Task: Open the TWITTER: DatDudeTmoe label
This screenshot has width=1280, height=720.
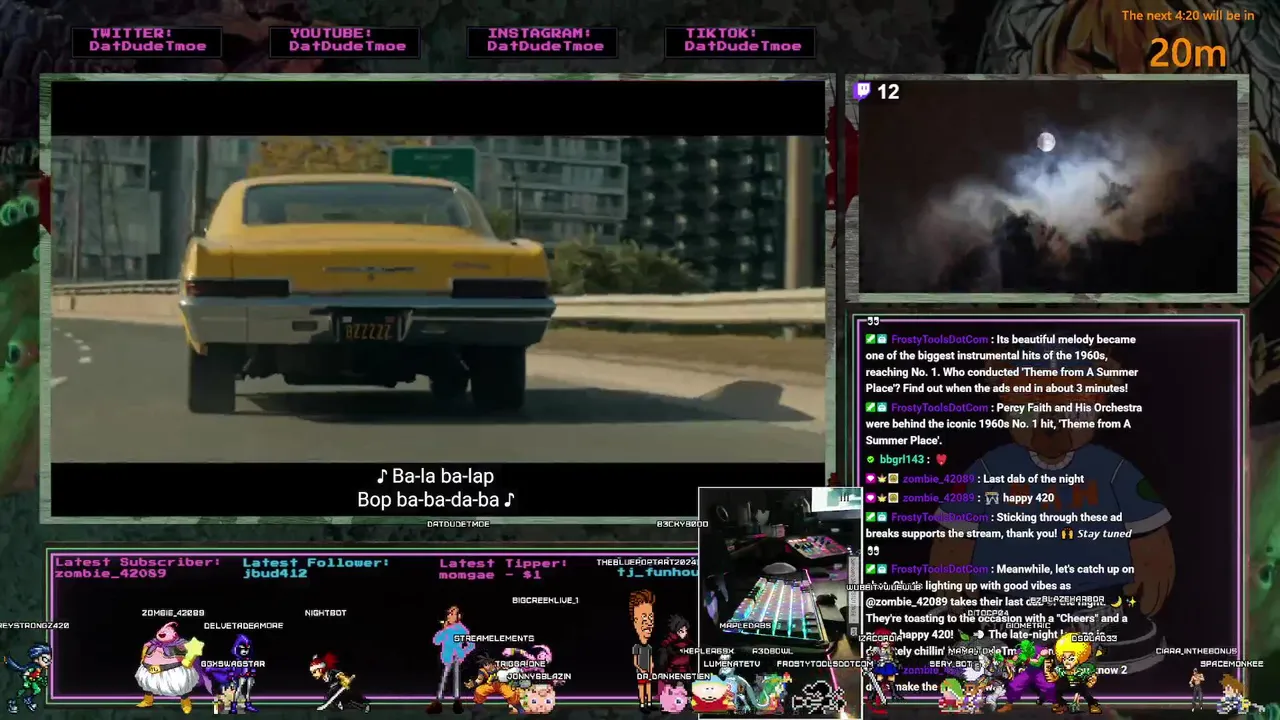Action: click(147, 40)
